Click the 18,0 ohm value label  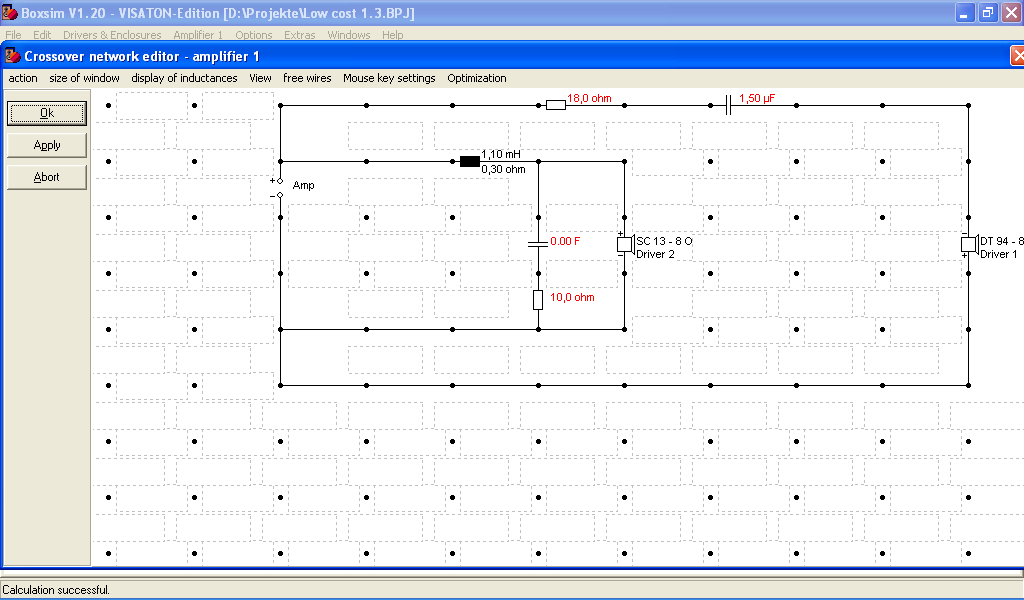[589, 99]
